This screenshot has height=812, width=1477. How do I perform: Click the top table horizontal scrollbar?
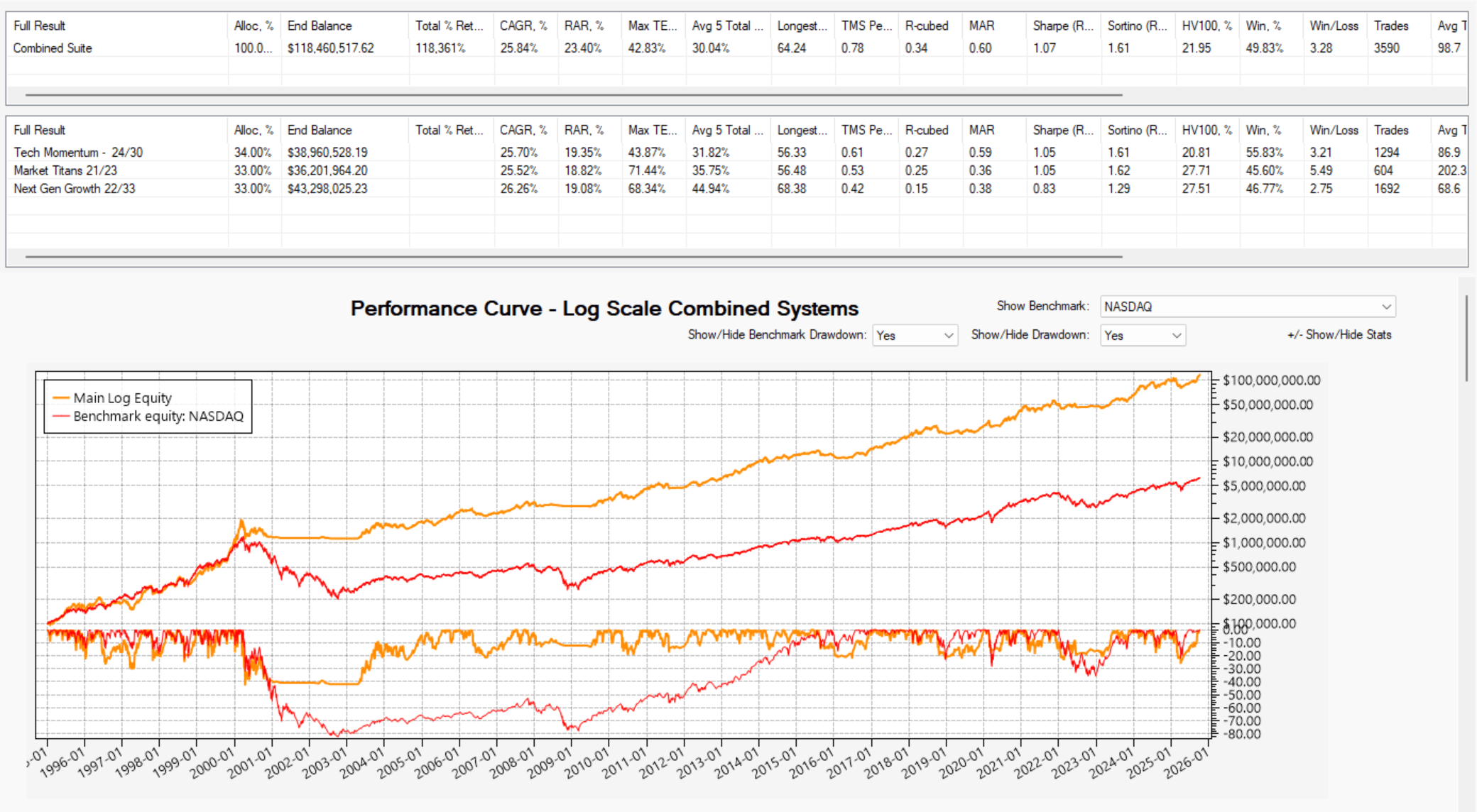(x=574, y=94)
